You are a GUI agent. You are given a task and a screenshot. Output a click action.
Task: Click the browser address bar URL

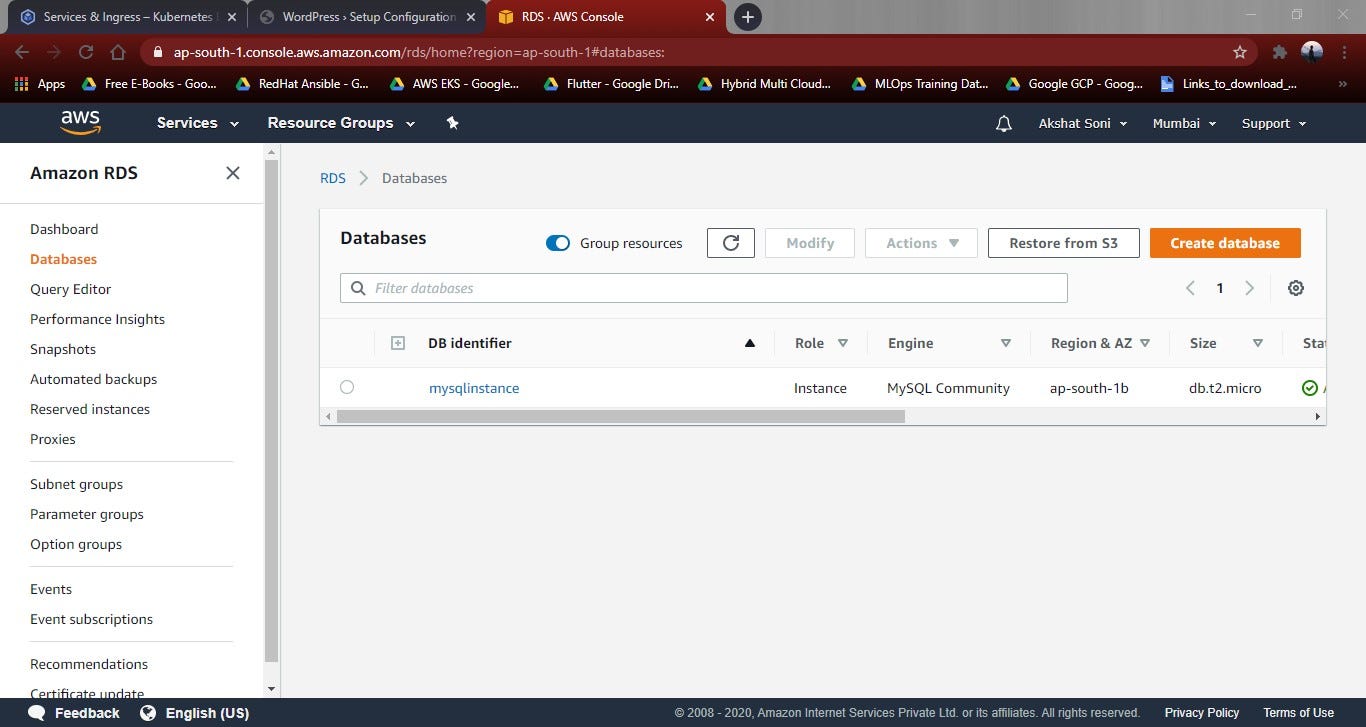click(418, 52)
